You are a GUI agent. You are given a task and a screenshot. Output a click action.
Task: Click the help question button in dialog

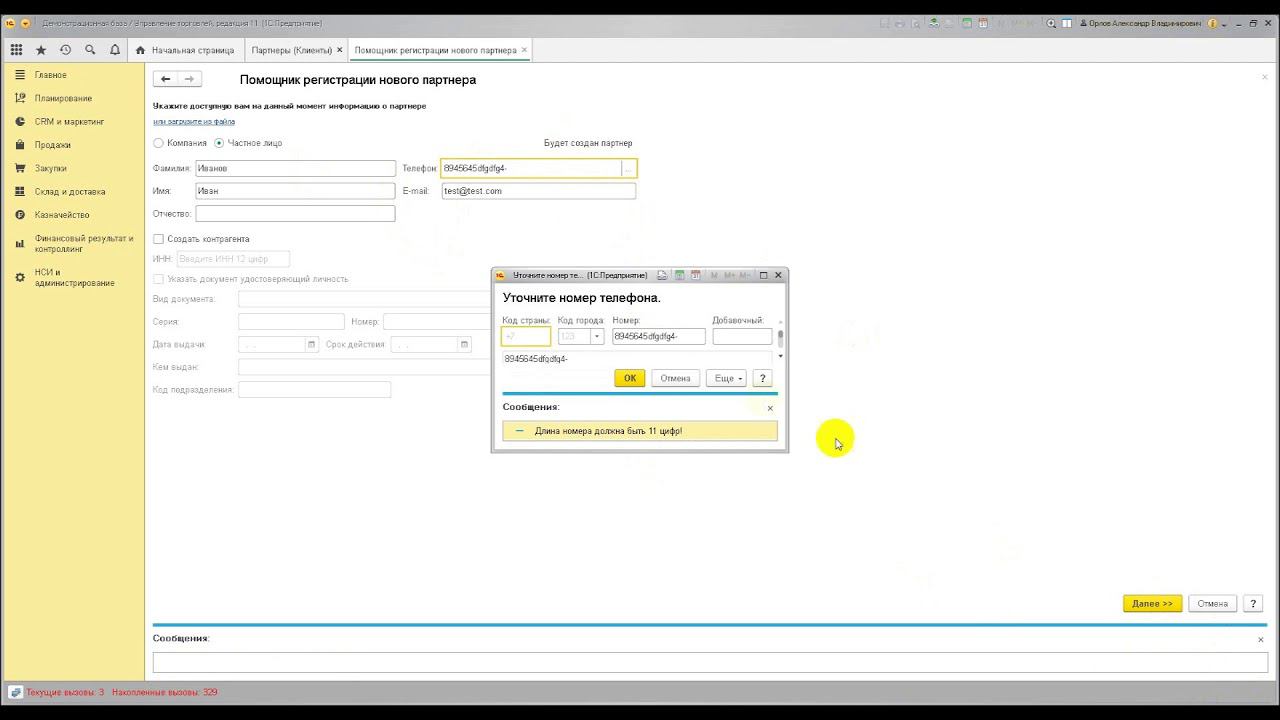point(762,378)
